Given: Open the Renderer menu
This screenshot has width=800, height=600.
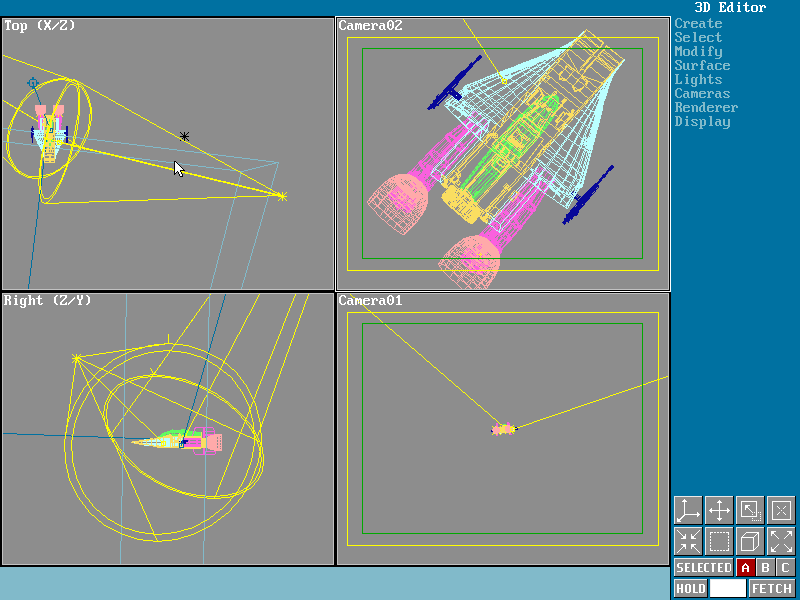Looking at the screenshot, I should (706, 108).
